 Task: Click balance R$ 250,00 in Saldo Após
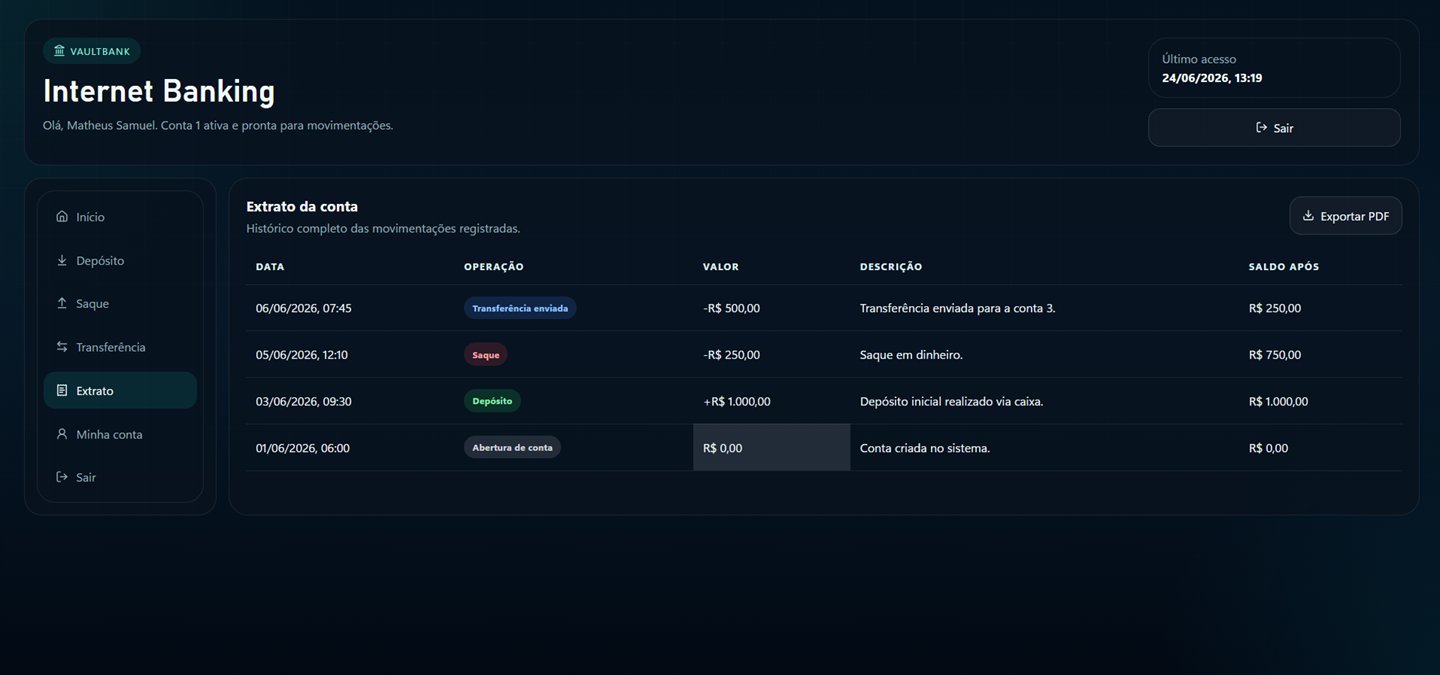(x=1275, y=308)
